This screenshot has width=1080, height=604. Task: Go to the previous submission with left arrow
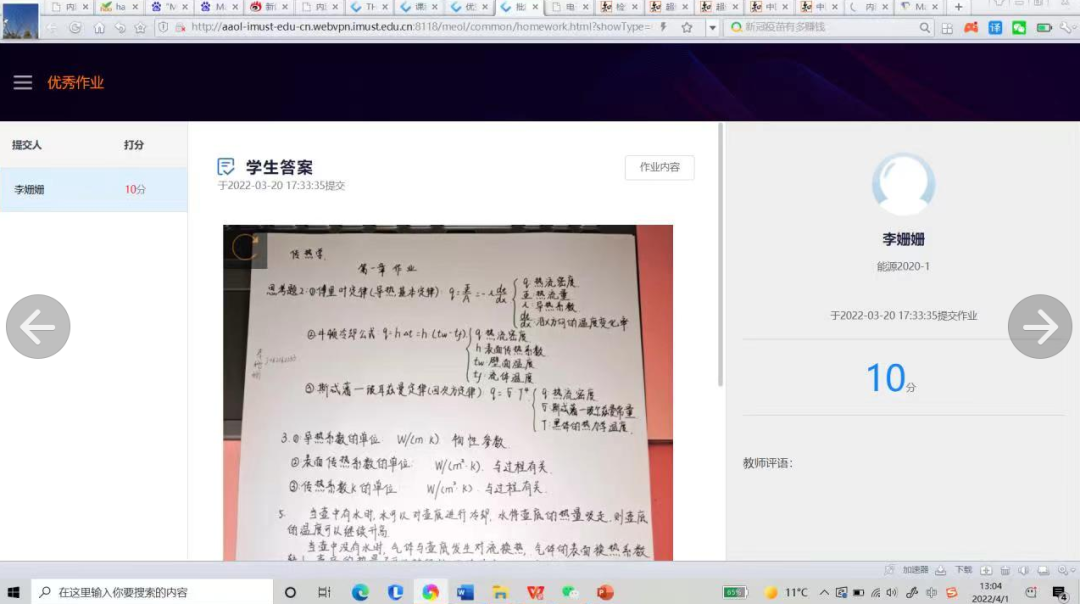(x=38, y=326)
